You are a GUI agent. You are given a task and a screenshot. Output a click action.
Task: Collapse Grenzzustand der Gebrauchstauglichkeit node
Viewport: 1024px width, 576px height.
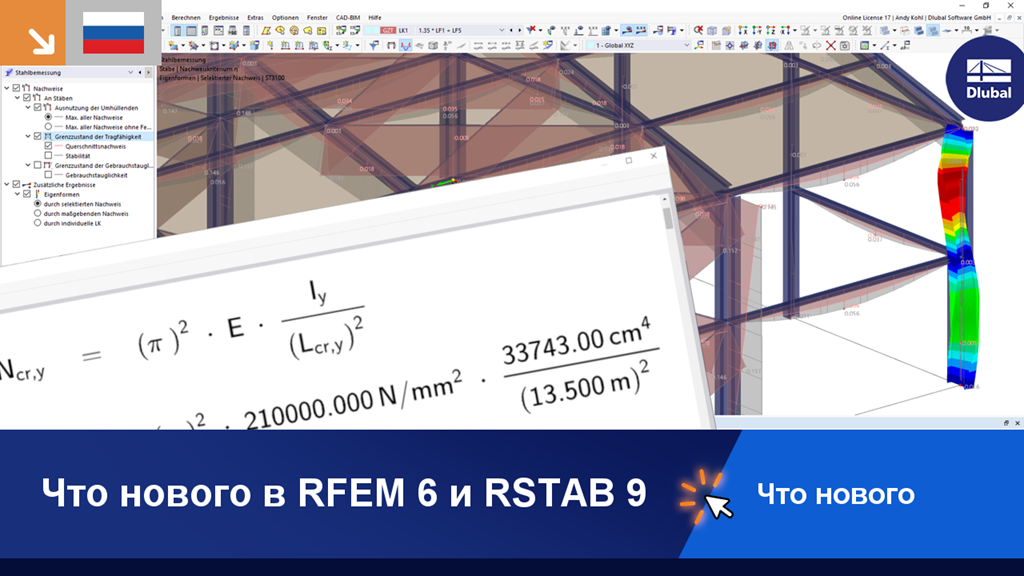[27, 165]
